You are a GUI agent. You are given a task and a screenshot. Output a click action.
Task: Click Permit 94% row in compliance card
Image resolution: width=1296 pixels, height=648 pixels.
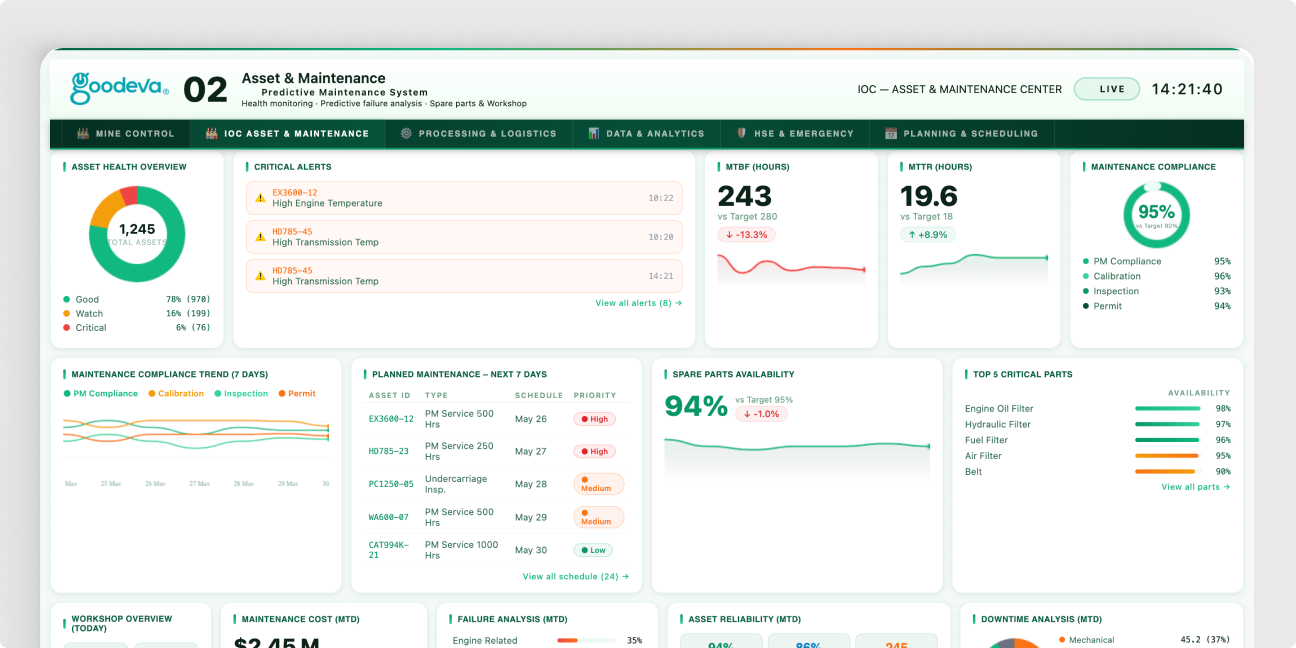pos(1156,306)
